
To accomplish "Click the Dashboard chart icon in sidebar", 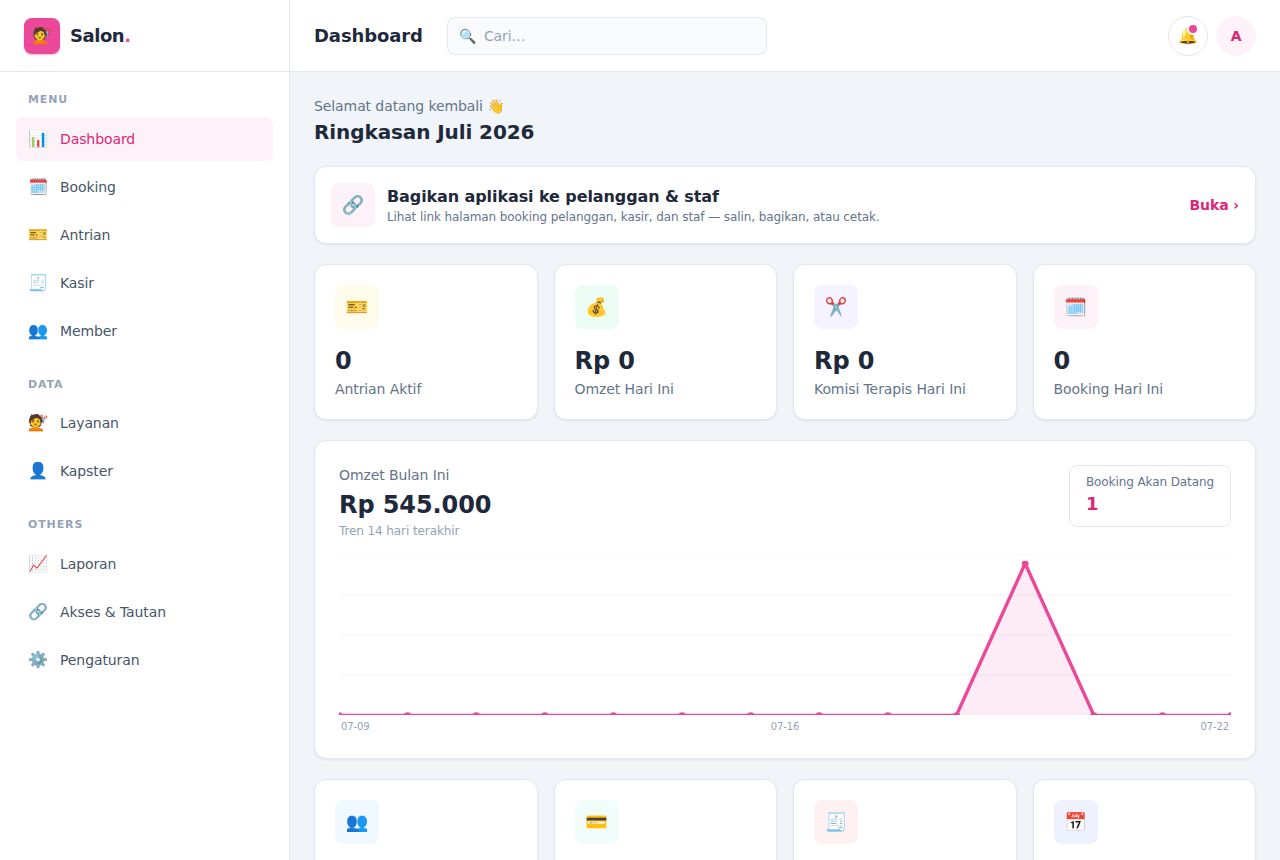I will tap(38, 139).
